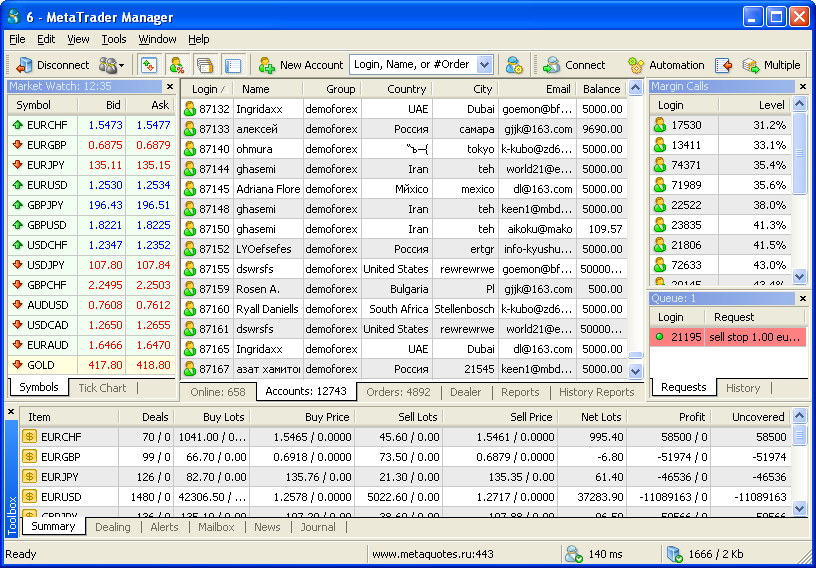Toggle the Toolbox window toolbar icon
The height and width of the screenshot is (568, 816).
pyautogui.click(x=232, y=65)
